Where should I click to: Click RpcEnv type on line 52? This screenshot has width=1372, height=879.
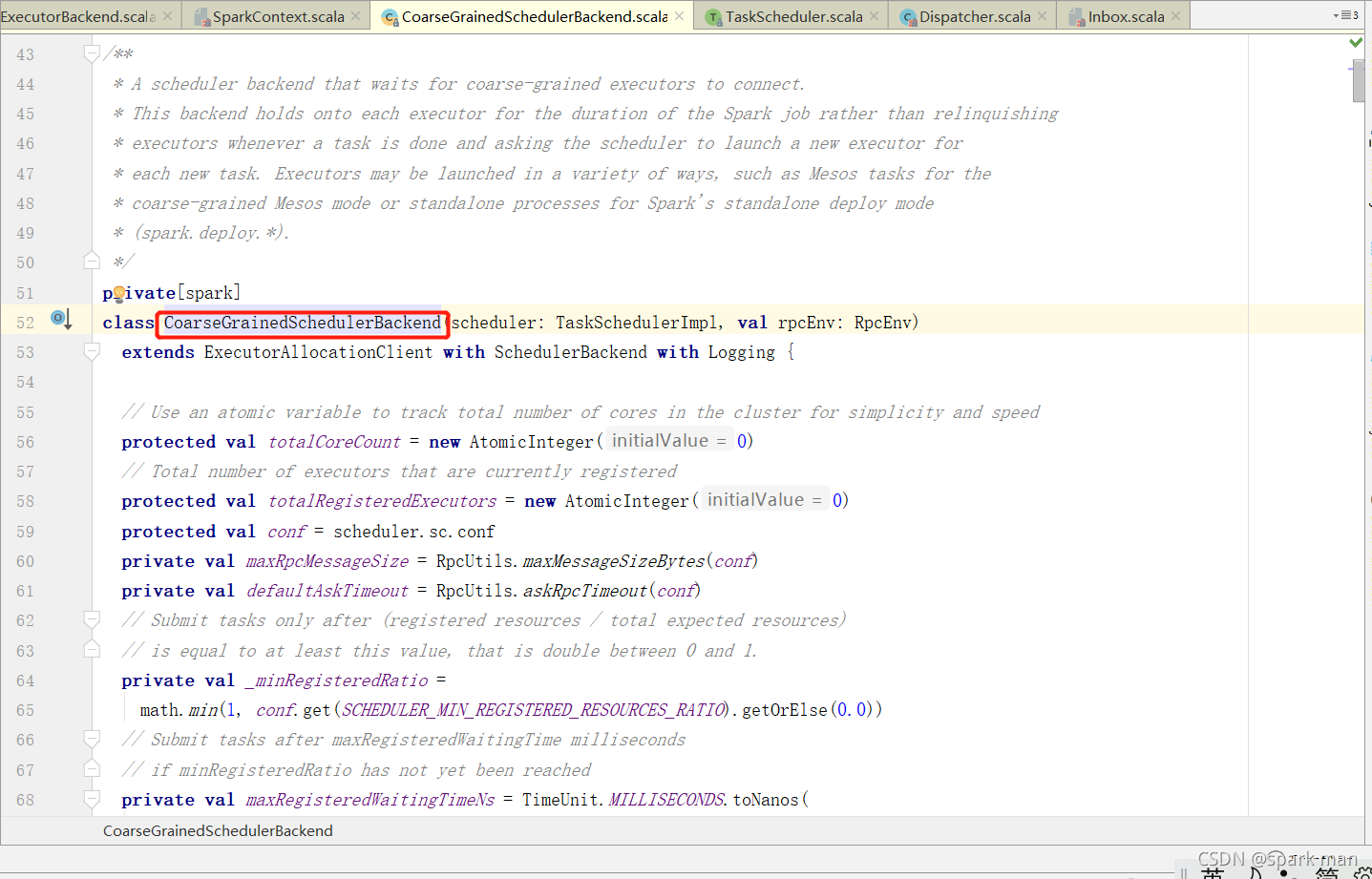pos(882,323)
